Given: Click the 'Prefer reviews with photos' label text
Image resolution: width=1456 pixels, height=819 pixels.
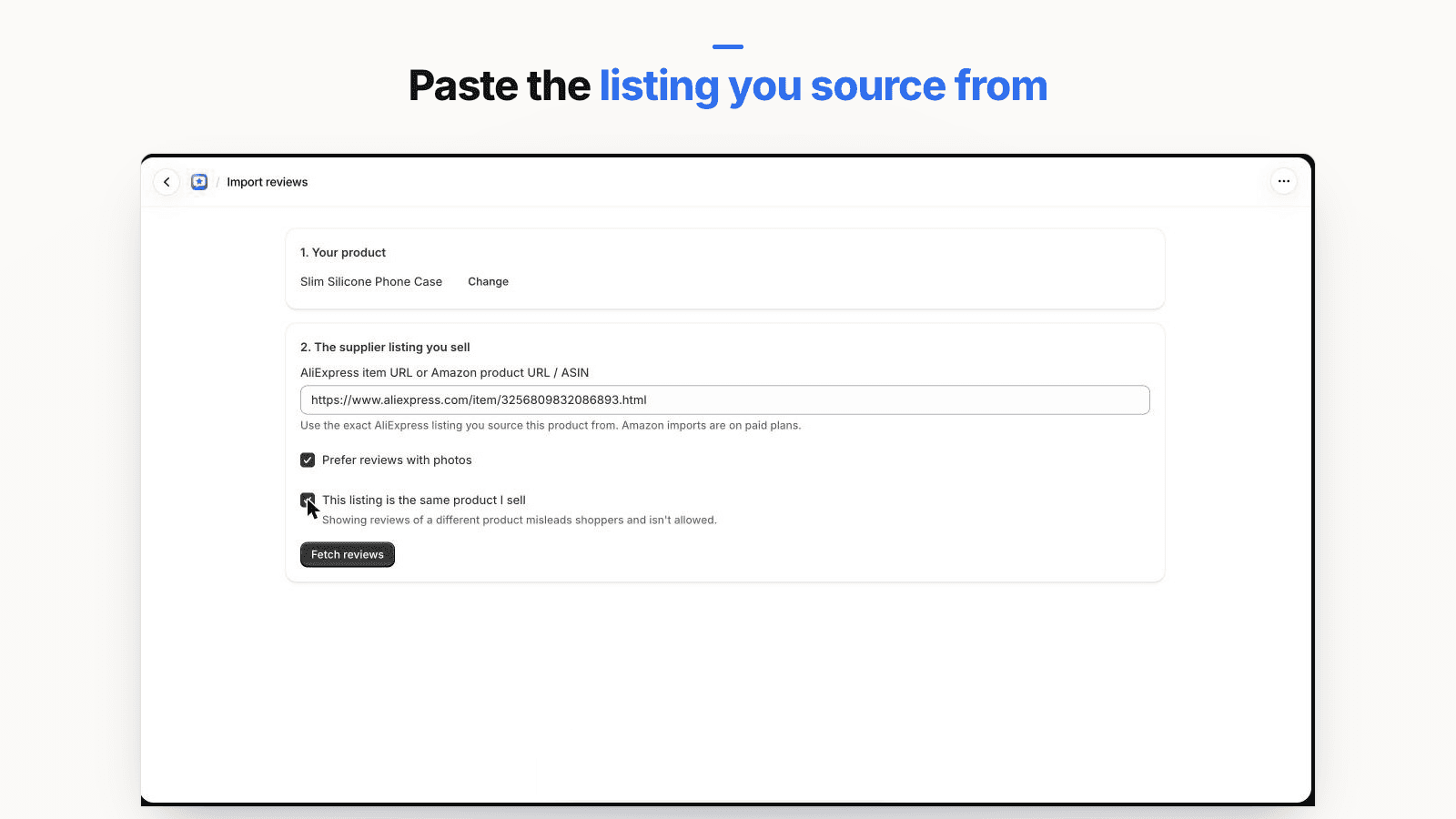Looking at the screenshot, I should click(x=397, y=460).
